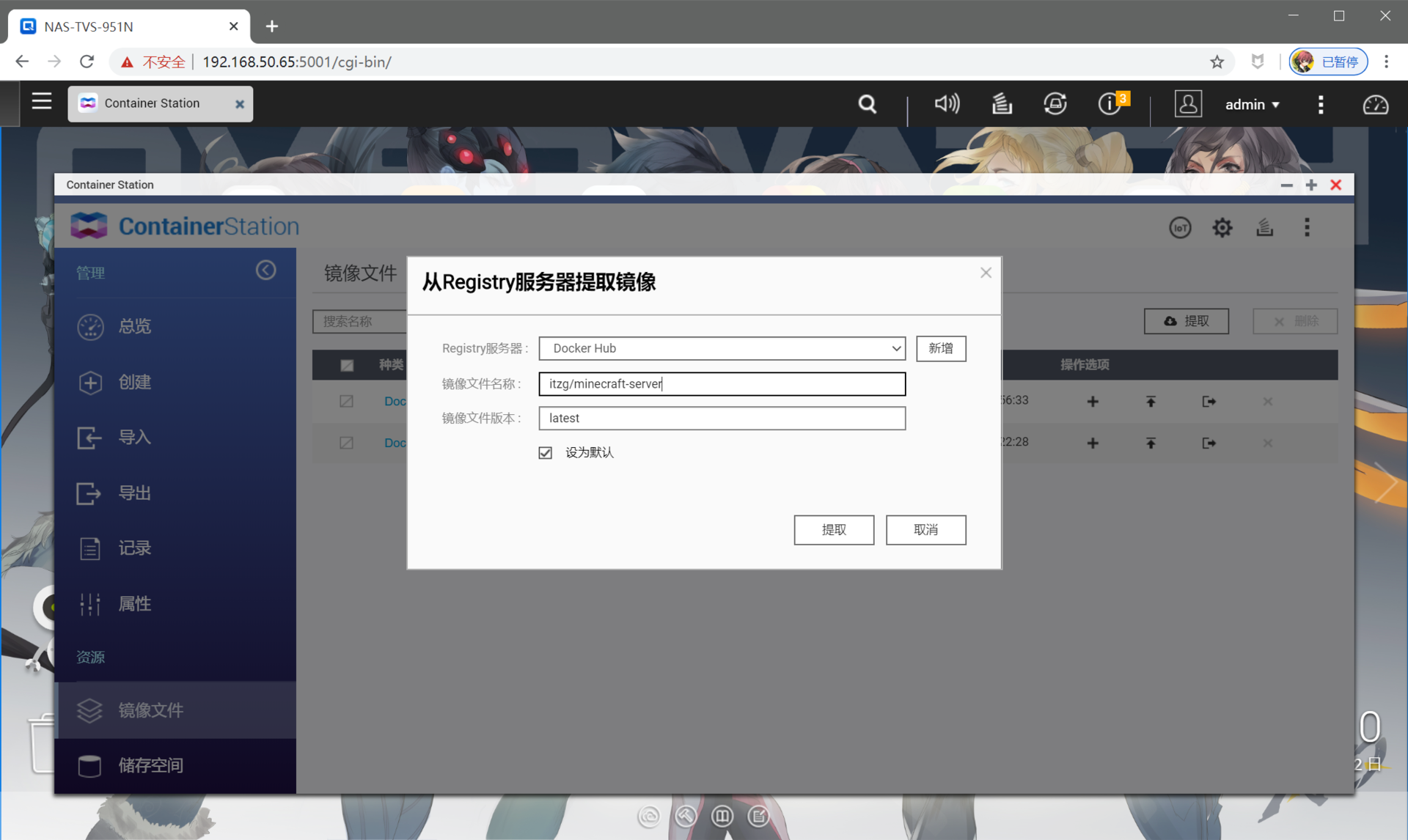Check the first image row checkbox

pos(346,402)
